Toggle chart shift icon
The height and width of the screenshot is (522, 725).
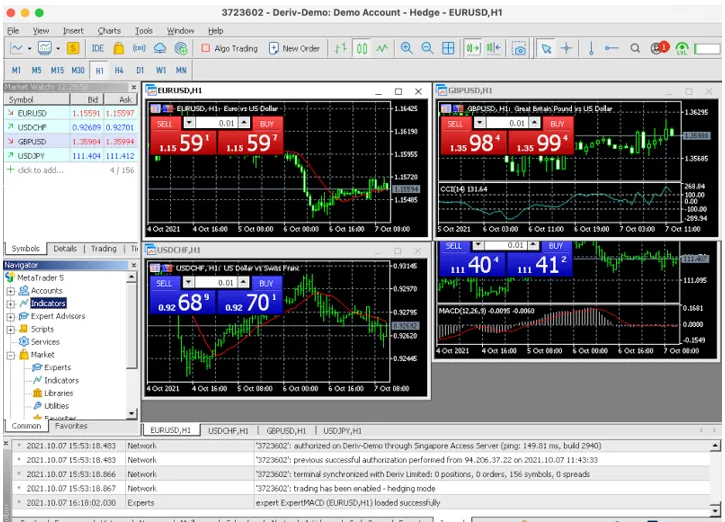click(493, 48)
